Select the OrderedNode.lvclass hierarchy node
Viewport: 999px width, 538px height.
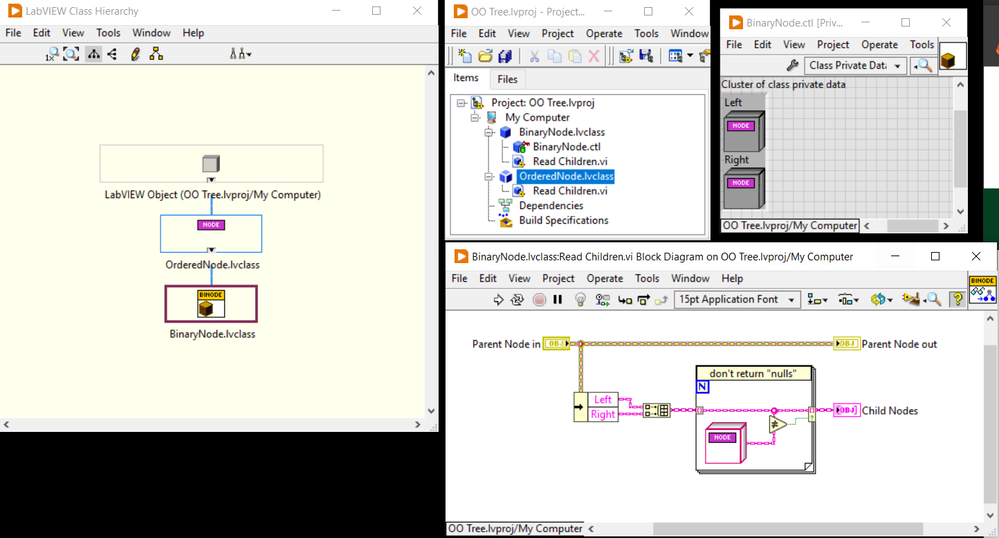[212, 233]
